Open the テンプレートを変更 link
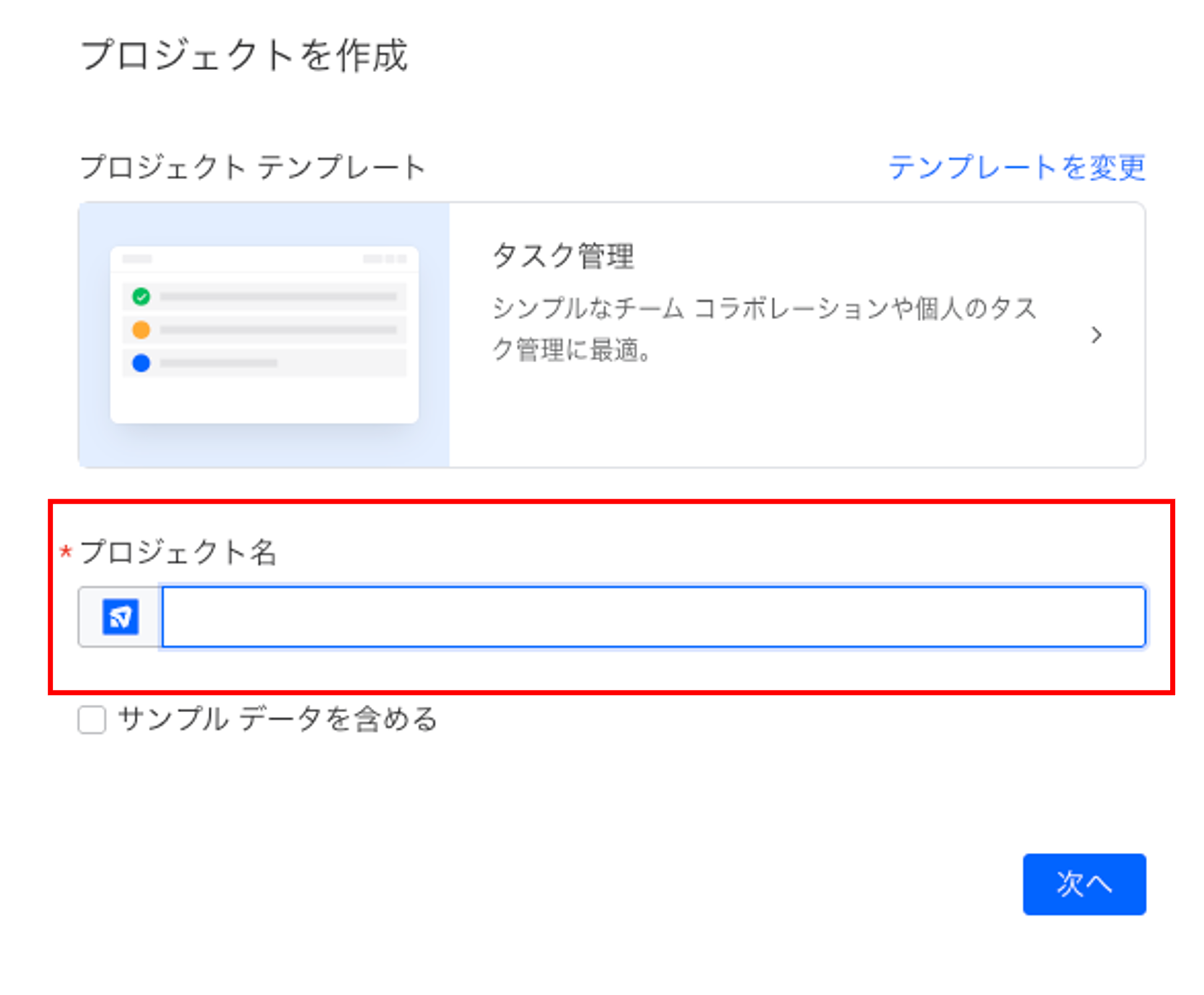The width and height of the screenshot is (1204, 995). point(1018,167)
